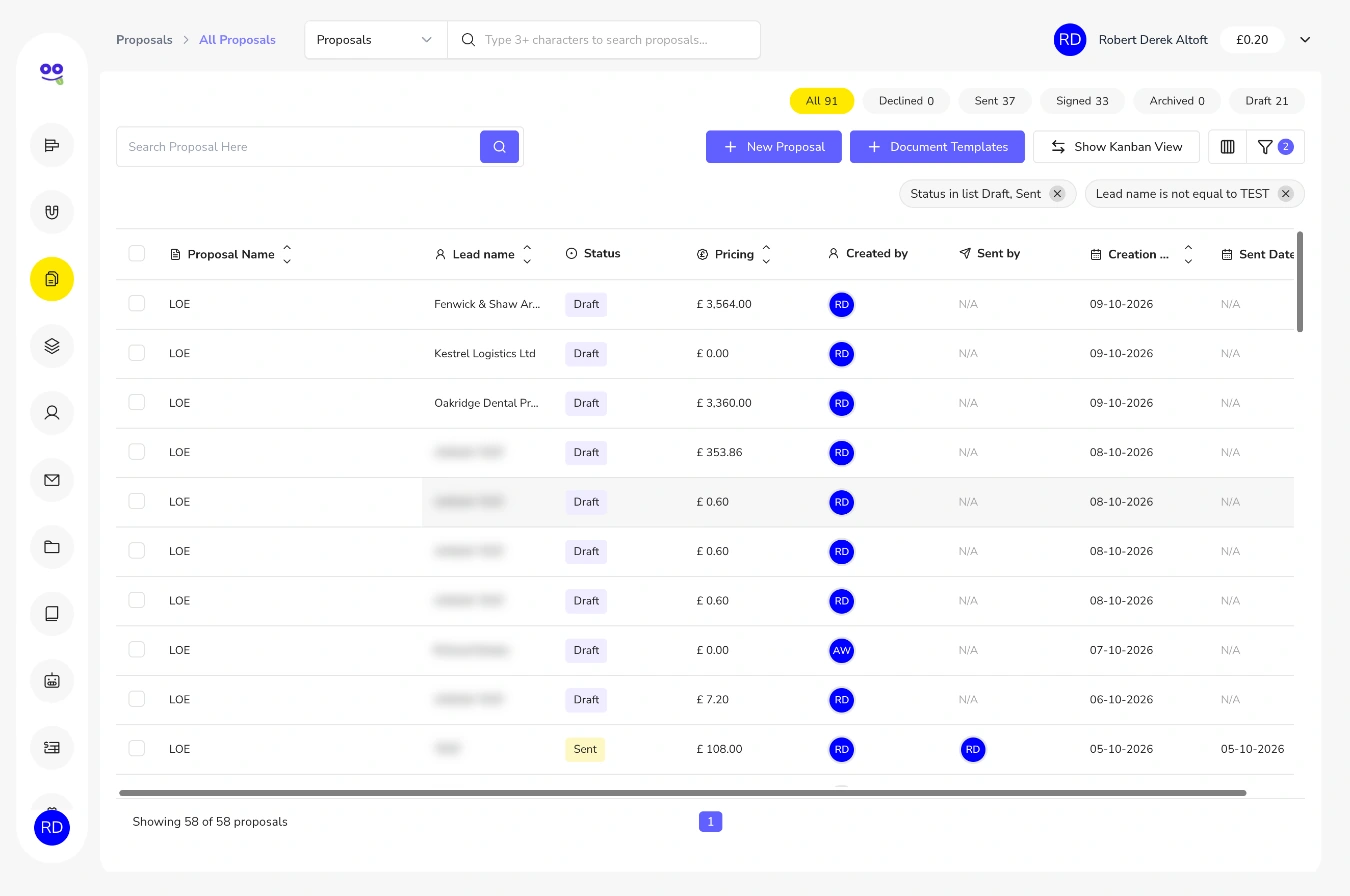Click the purple magnifier search button
The height and width of the screenshot is (896, 1350).
tap(499, 147)
